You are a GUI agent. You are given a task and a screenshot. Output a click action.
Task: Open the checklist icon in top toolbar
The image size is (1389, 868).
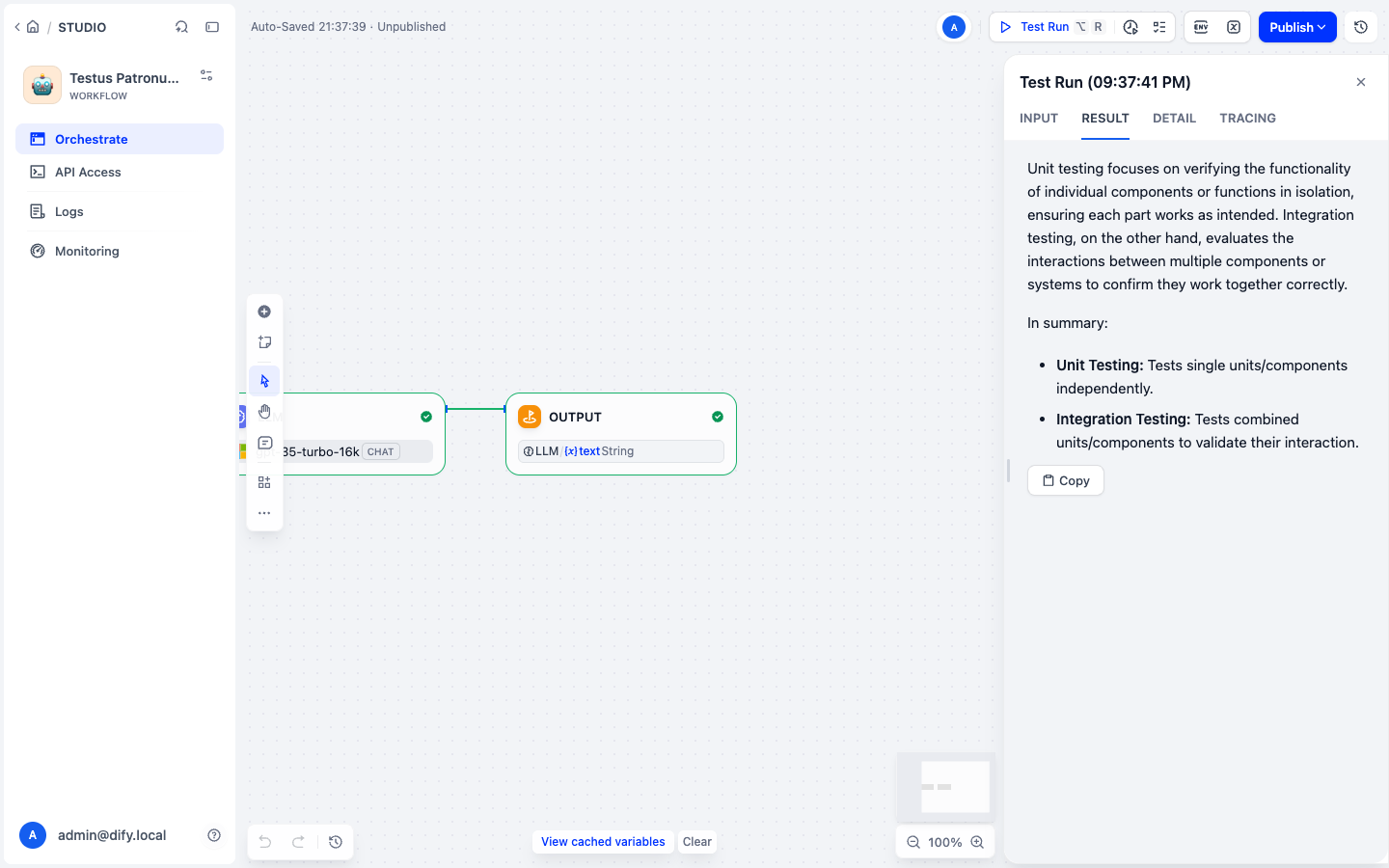(x=1159, y=27)
